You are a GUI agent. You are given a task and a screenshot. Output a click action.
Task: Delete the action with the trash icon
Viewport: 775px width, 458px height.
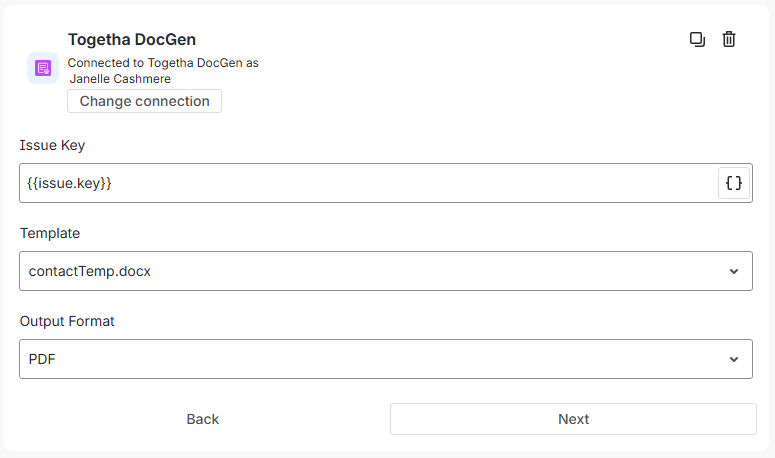729,39
